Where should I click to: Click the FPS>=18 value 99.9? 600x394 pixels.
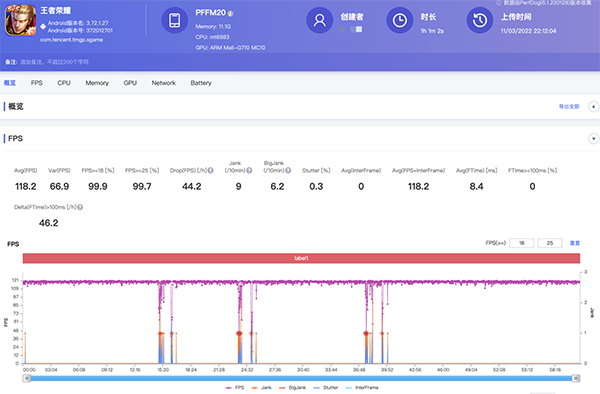pos(98,186)
